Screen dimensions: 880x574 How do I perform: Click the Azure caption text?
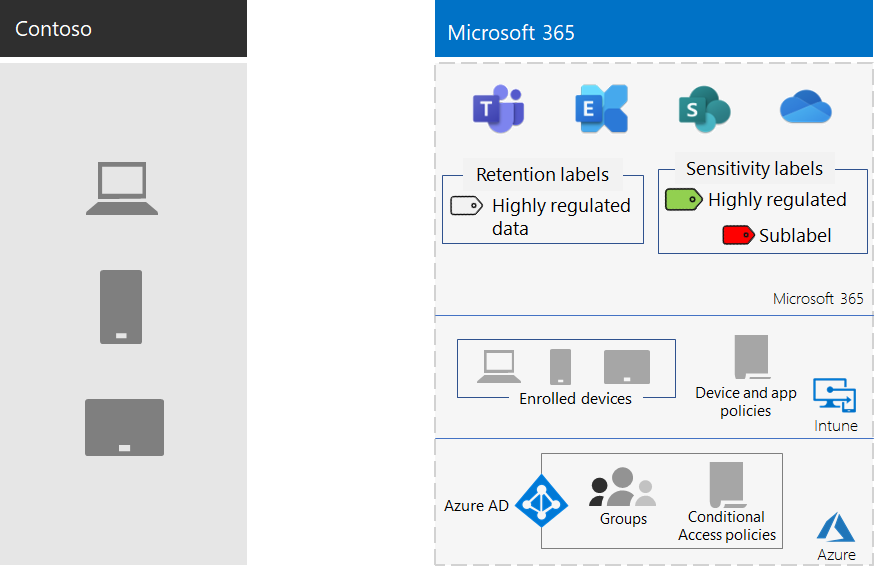coord(836,554)
